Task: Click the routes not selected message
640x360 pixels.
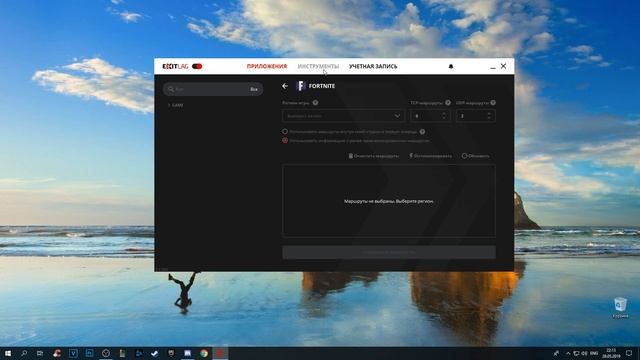Action: coord(389,201)
